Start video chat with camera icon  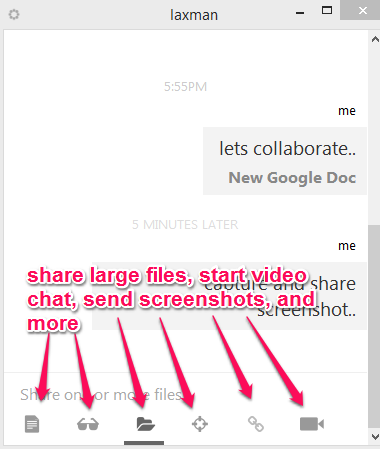click(x=312, y=424)
